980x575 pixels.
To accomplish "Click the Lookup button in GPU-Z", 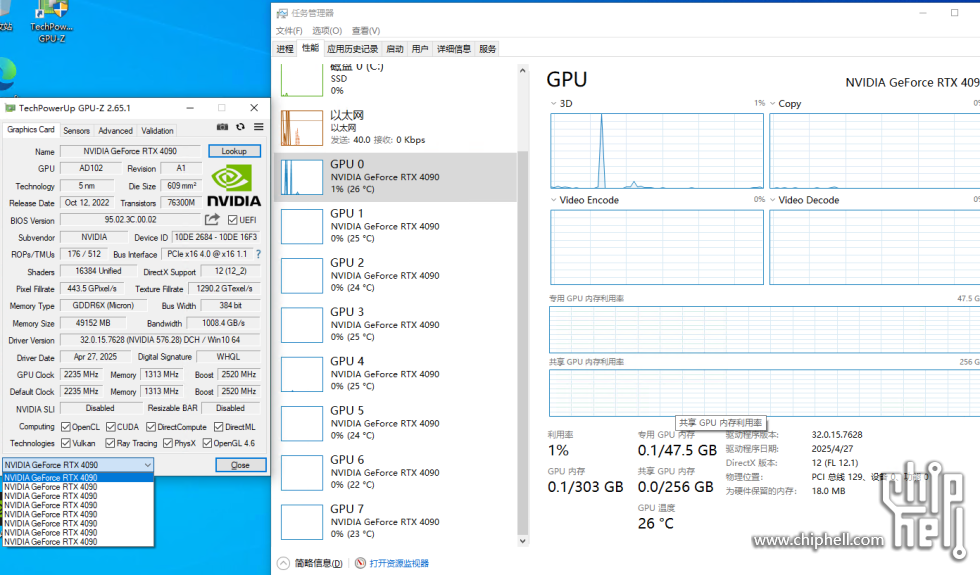I will (234, 151).
